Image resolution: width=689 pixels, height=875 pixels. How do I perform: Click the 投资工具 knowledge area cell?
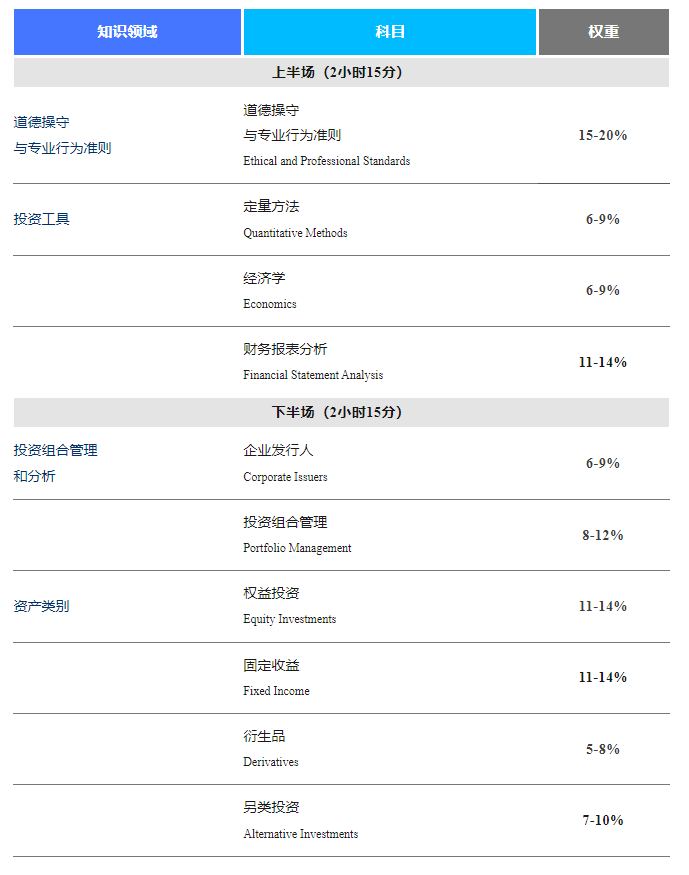[42, 219]
